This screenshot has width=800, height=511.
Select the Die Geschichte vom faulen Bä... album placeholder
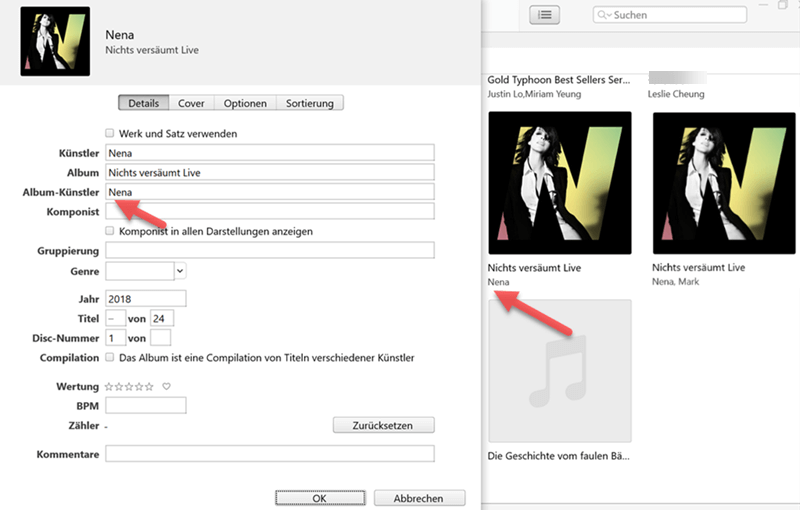tap(560, 371)
